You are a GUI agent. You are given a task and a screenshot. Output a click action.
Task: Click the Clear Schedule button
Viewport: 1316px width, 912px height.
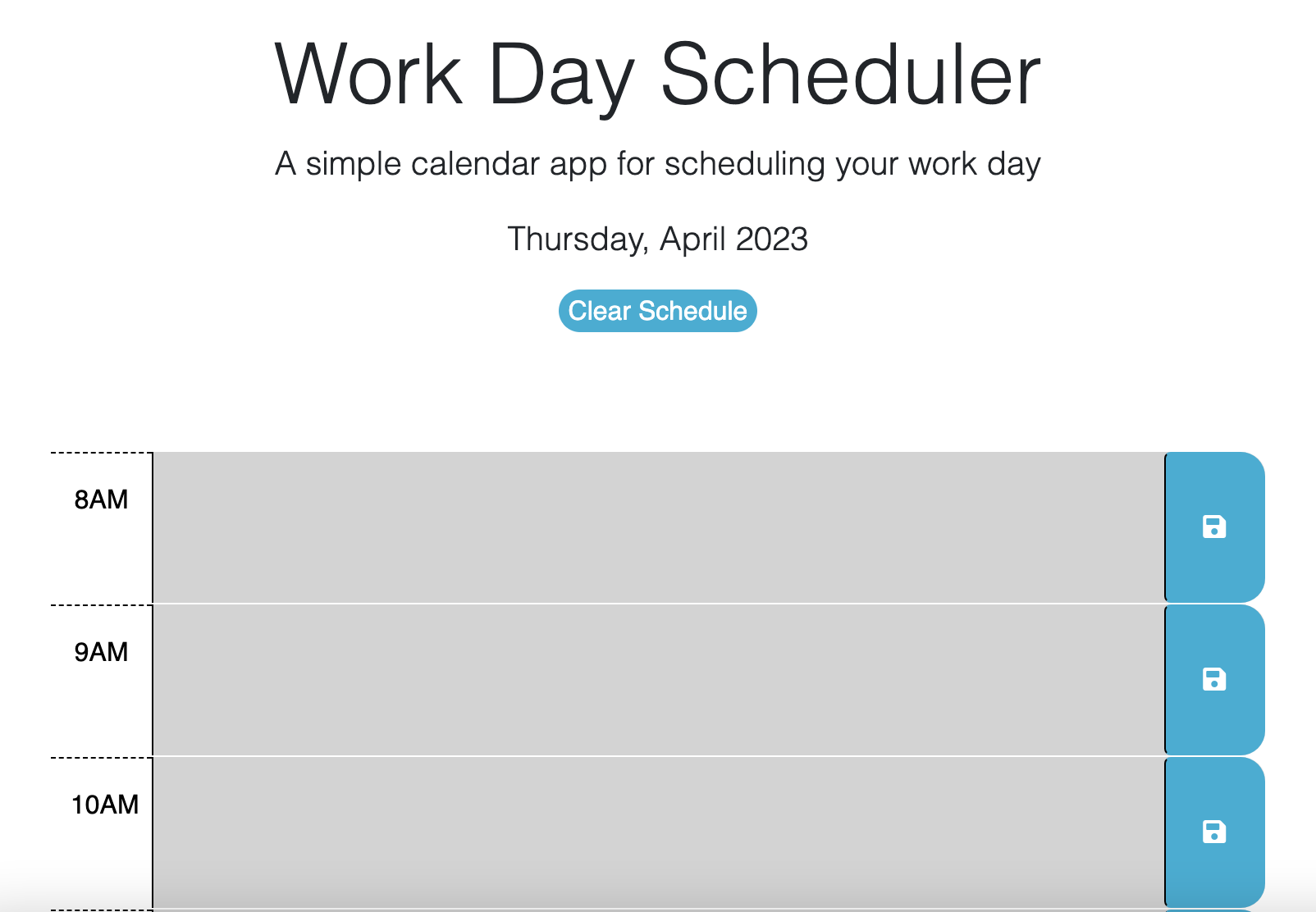point(657,311)
